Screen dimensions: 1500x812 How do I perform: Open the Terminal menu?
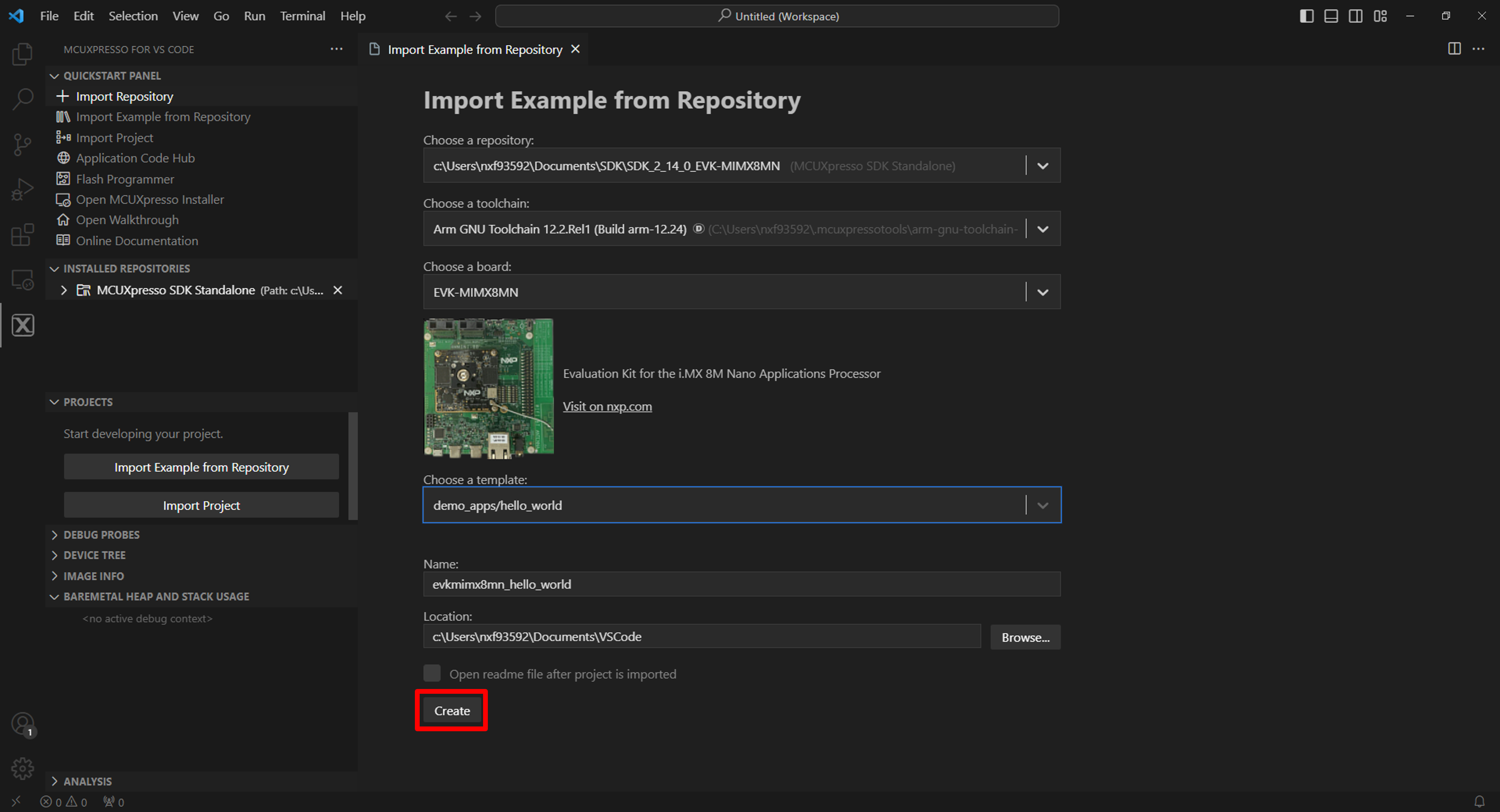[302, 16]
